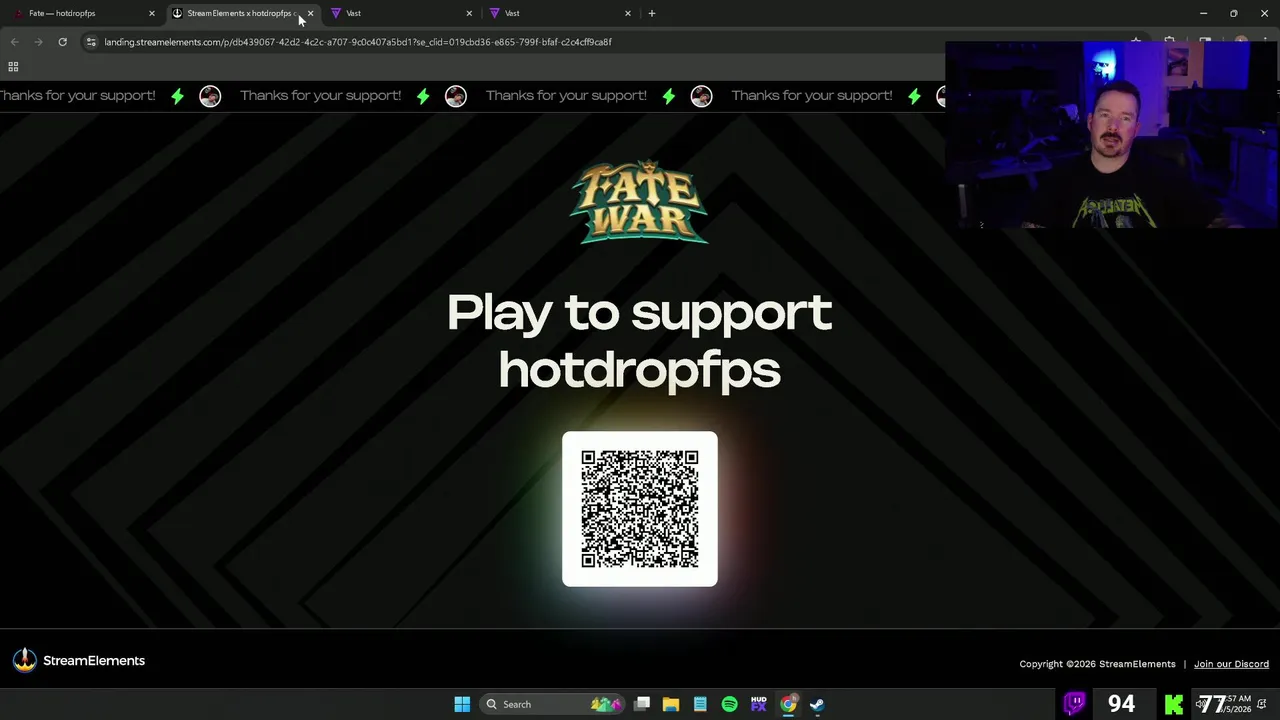Click the taskbar Search box
The height and width of the screenshot is (720, 1280).
[552, 704]
